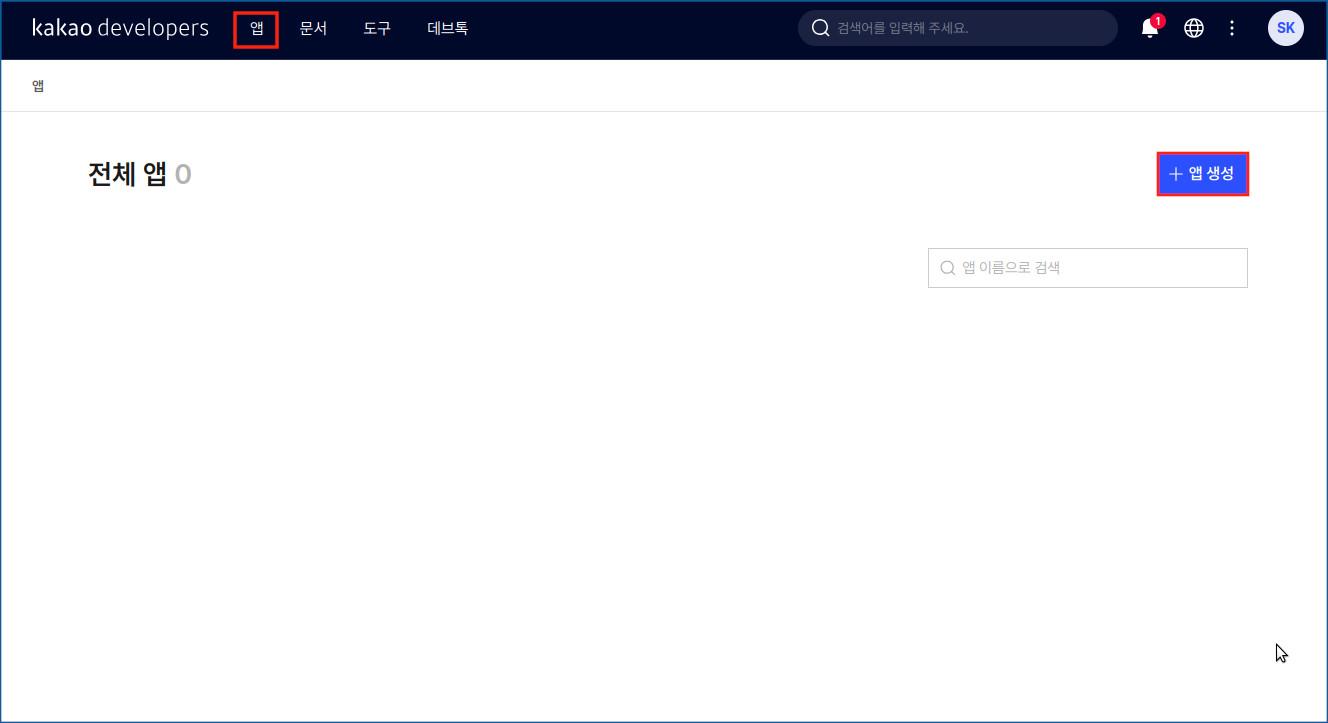Click the plus icon in 앱 생성

1175,175
